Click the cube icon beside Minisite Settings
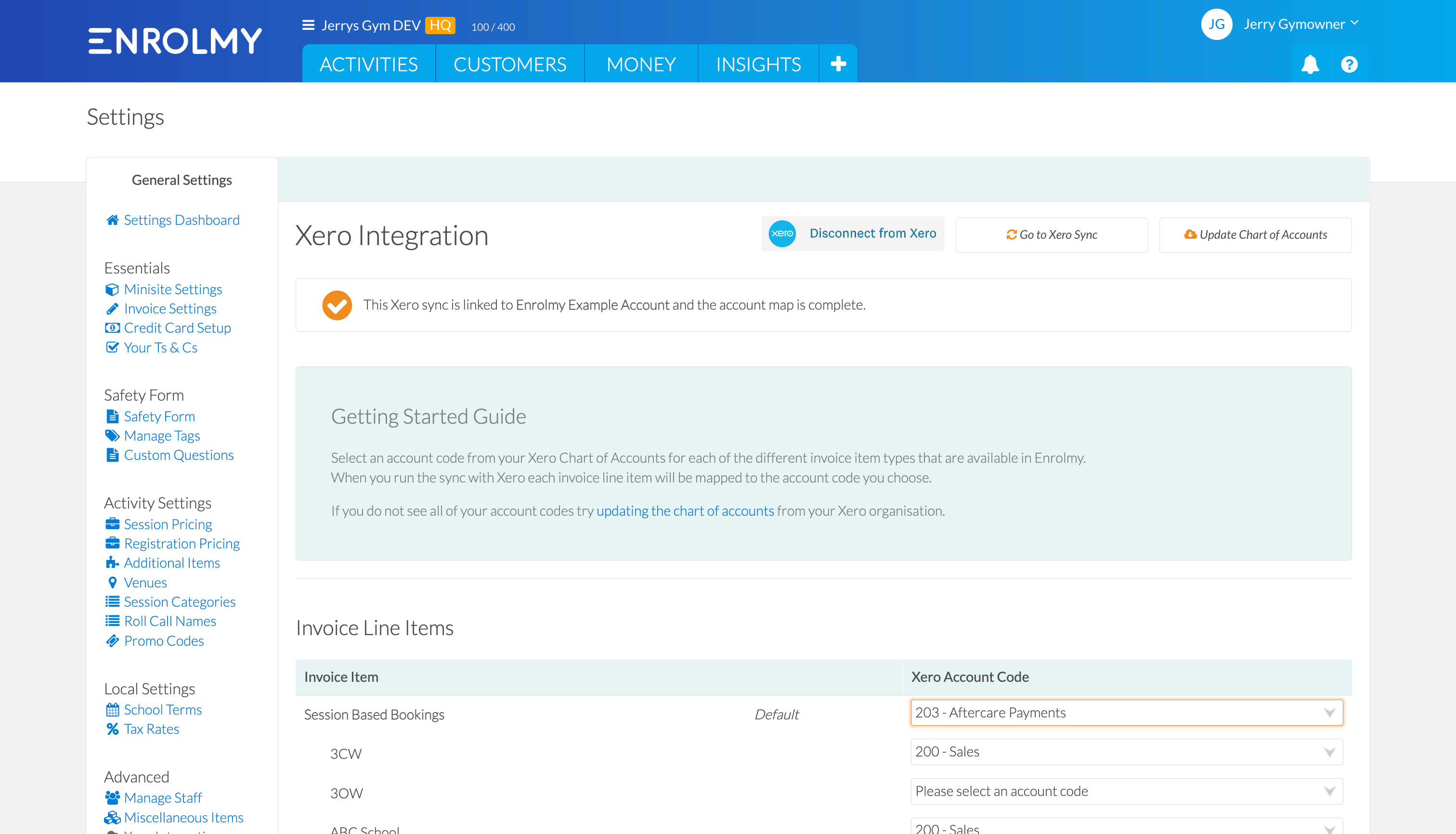 click(x=112, y=289)
